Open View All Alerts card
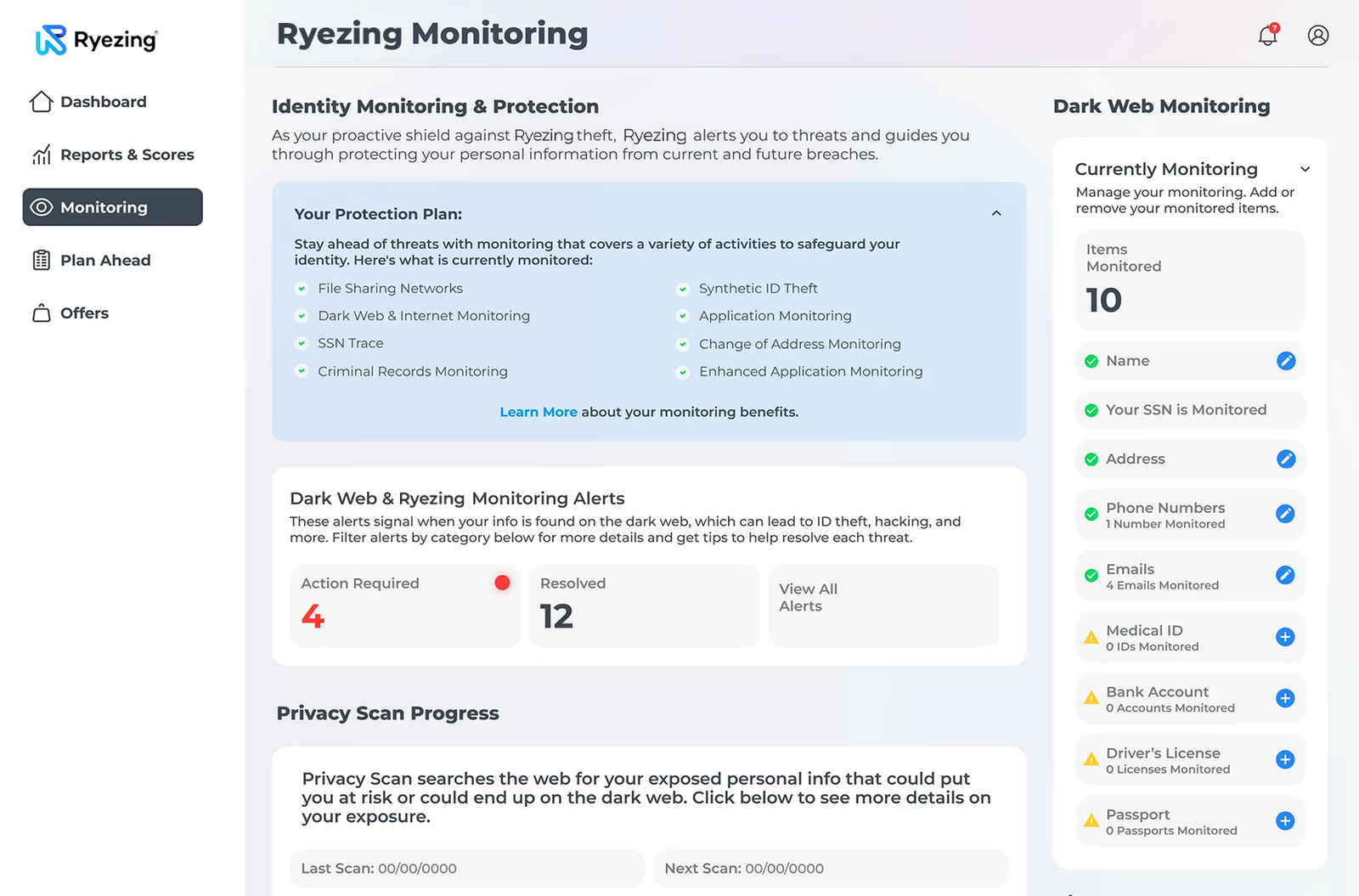The image size is (1359, 896). 883,605
